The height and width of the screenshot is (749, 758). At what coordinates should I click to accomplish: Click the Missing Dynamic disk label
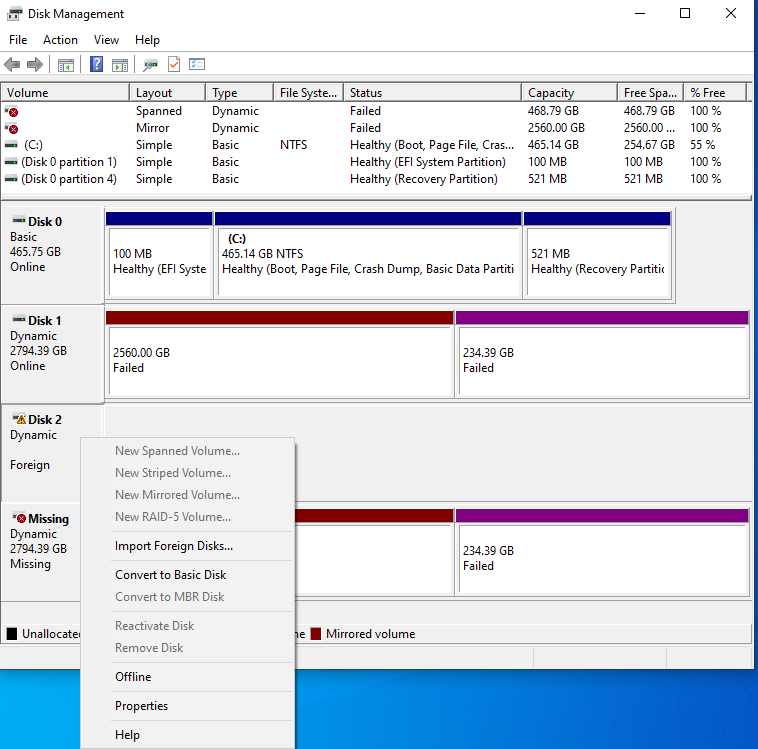(41, 552)
